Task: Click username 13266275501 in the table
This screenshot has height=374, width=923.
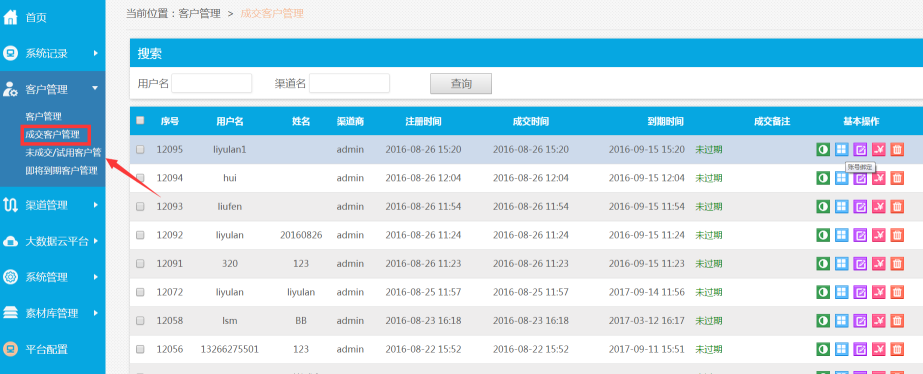Action: [230, 349]
